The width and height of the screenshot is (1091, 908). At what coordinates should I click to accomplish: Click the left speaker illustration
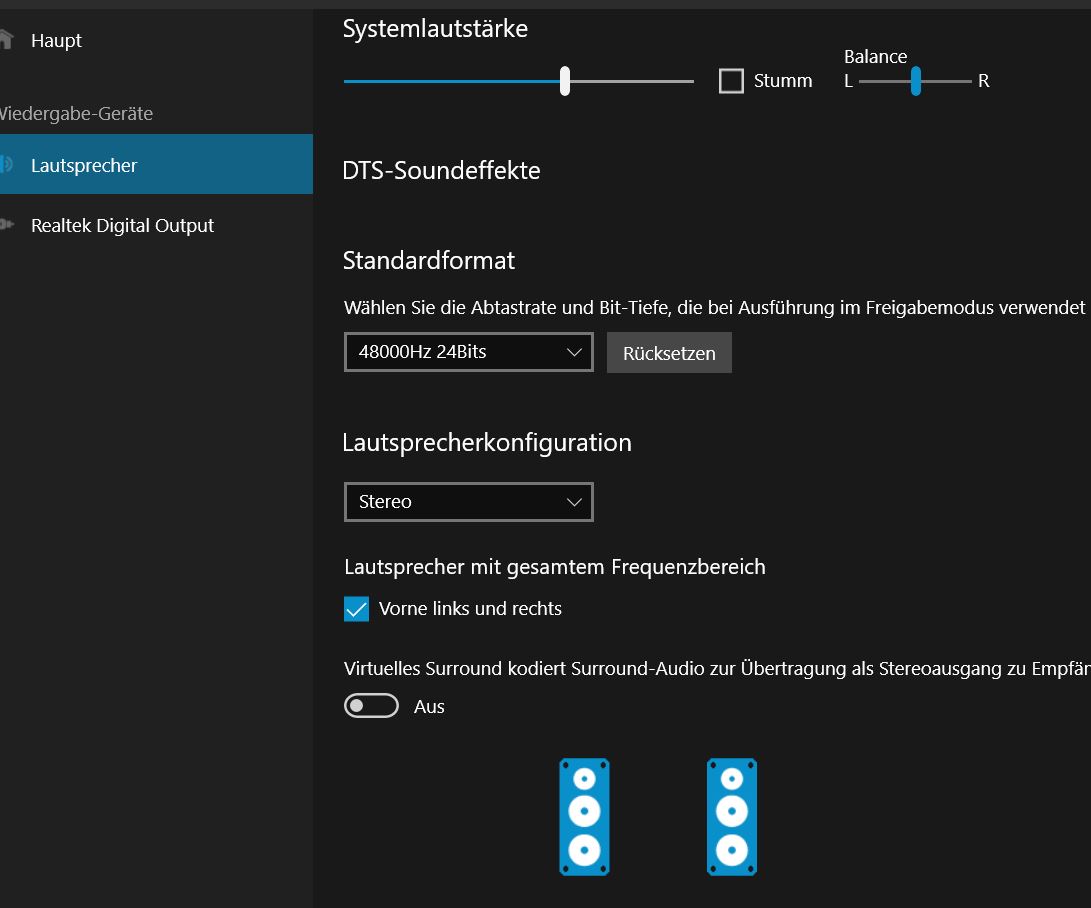(x=584, y=817)
